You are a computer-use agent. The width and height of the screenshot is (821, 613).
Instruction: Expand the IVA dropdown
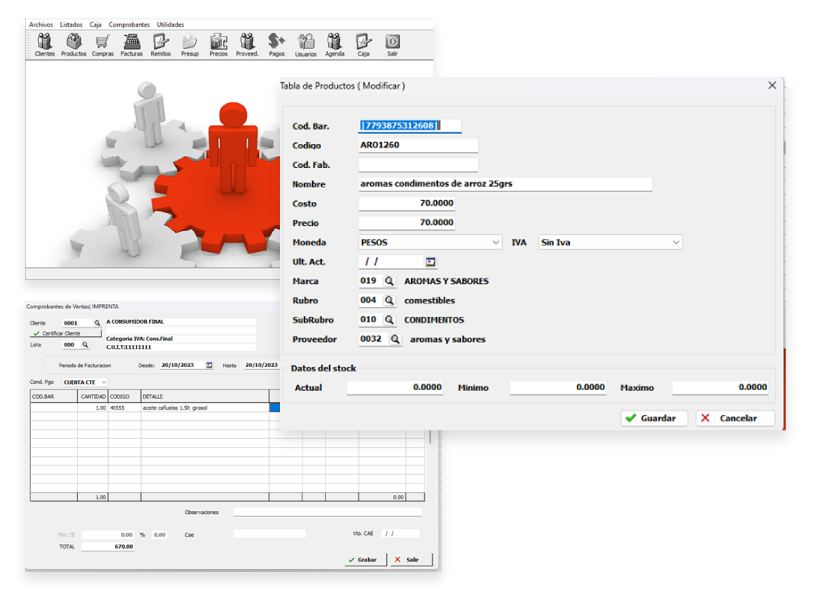(x=676, y=242)
